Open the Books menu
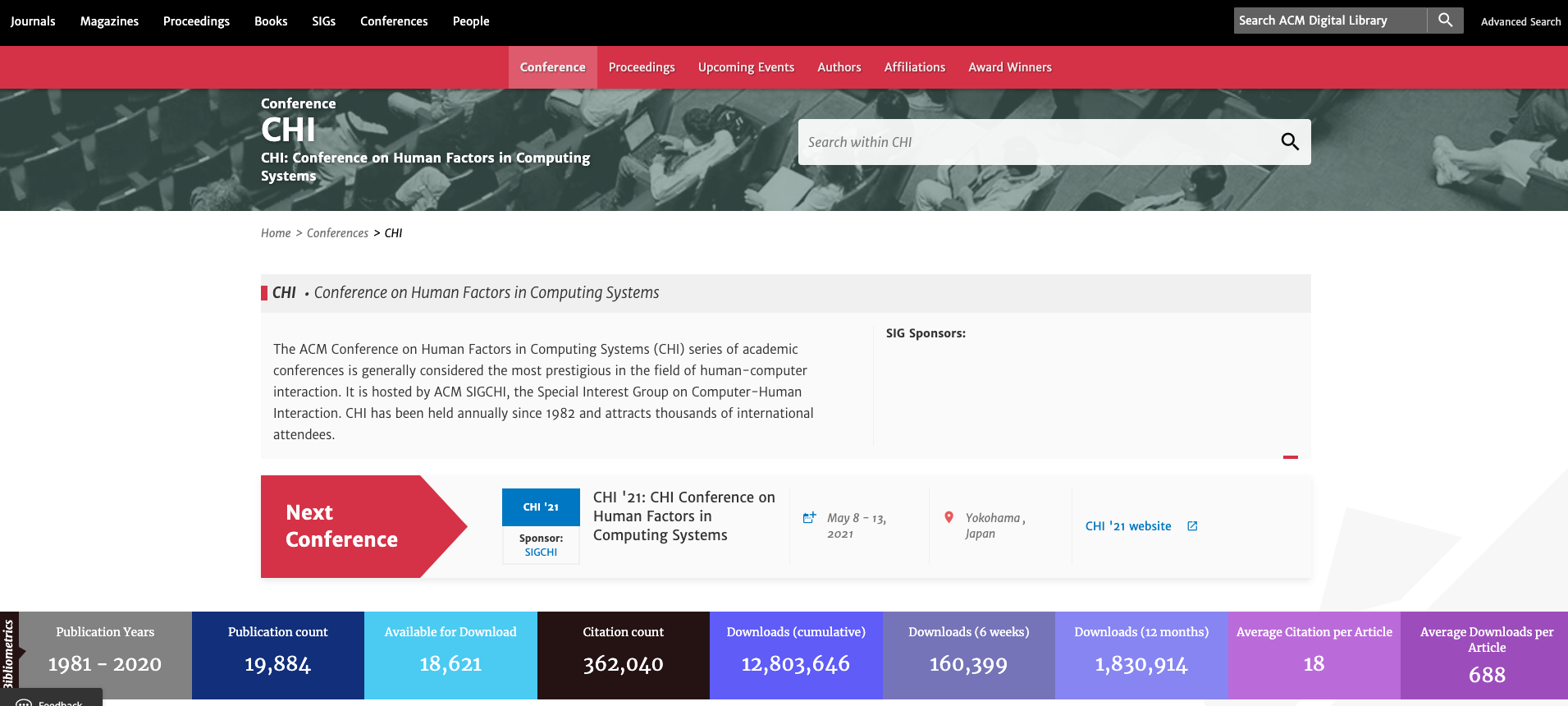Viewport: 1568px width, 706px height. point(271,21)
